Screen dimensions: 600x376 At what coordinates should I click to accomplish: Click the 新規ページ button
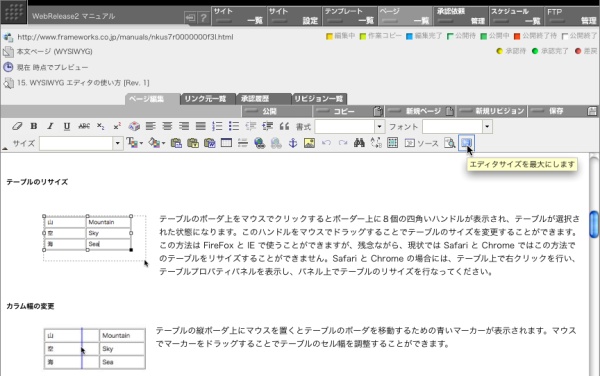[420, 111]
